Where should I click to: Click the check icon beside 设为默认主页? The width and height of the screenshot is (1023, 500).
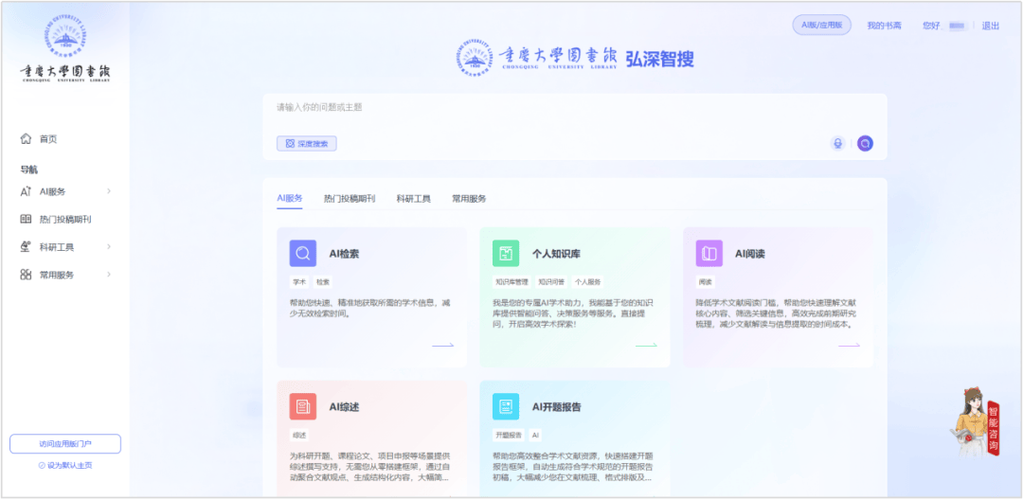42,466
